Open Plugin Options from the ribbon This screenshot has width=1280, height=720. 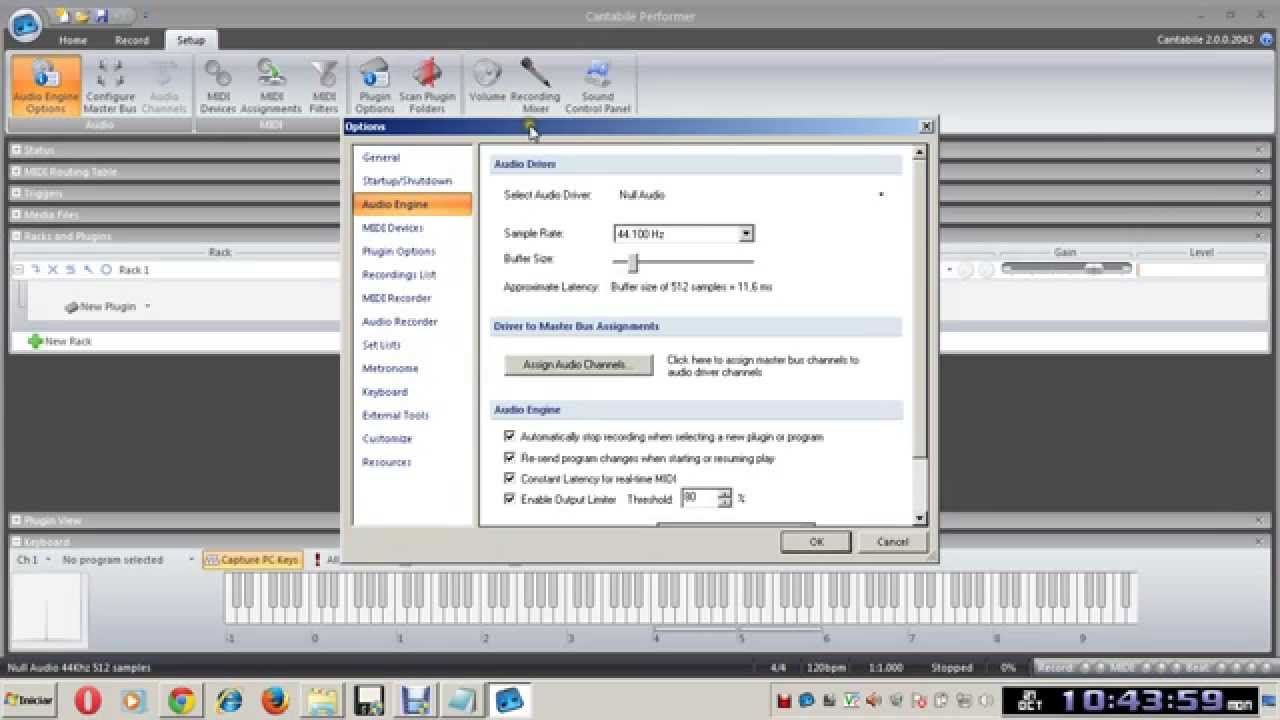tap(375, 86)
